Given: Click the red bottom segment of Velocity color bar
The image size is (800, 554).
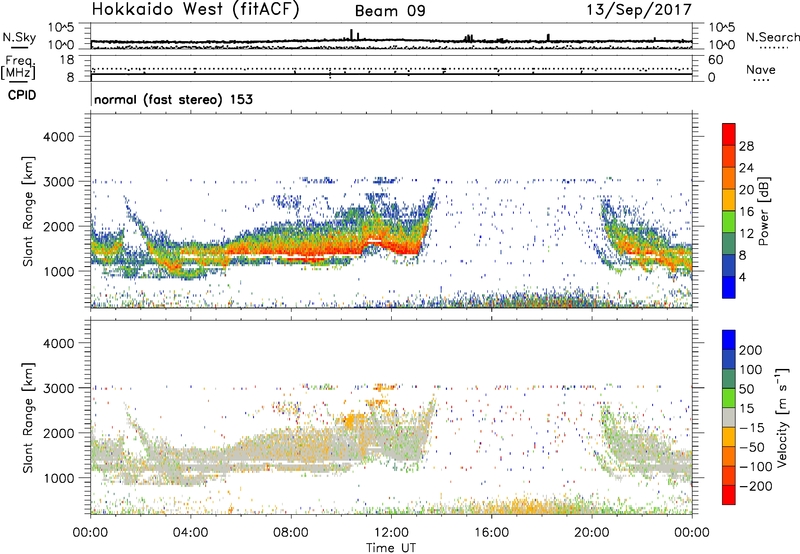Looking at the screenshot, I should pos(729,495).
